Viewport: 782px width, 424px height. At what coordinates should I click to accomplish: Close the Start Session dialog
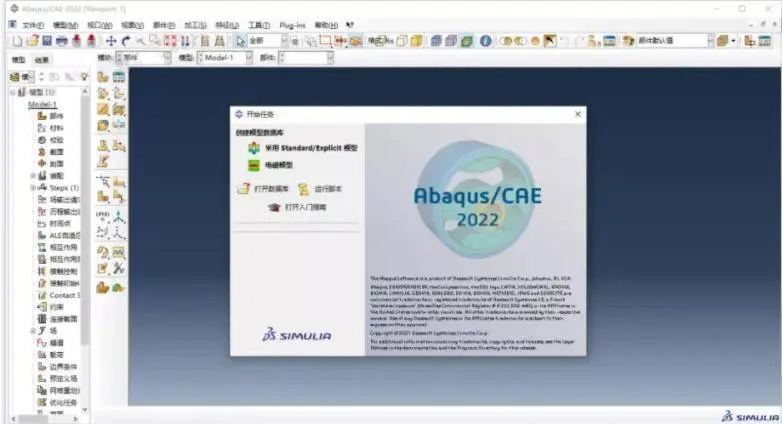click(x=578, y=114)
